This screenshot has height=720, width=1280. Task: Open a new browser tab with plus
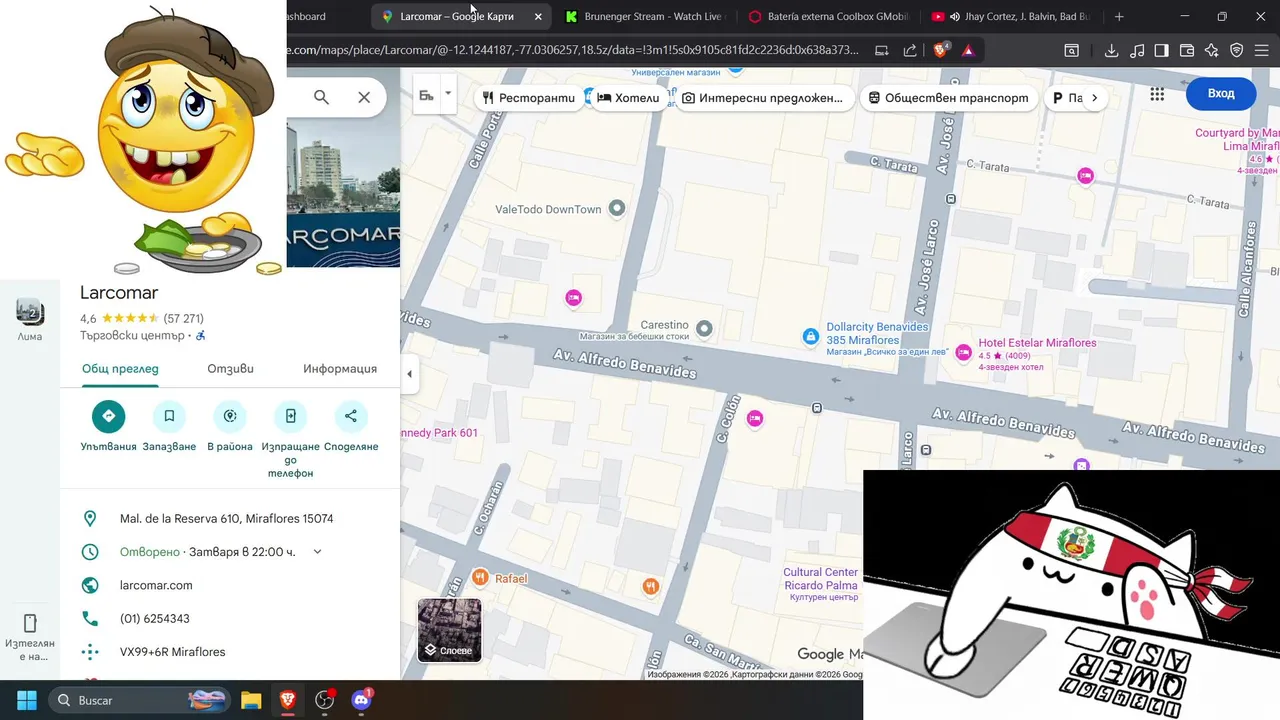(x=1118, y=16)
